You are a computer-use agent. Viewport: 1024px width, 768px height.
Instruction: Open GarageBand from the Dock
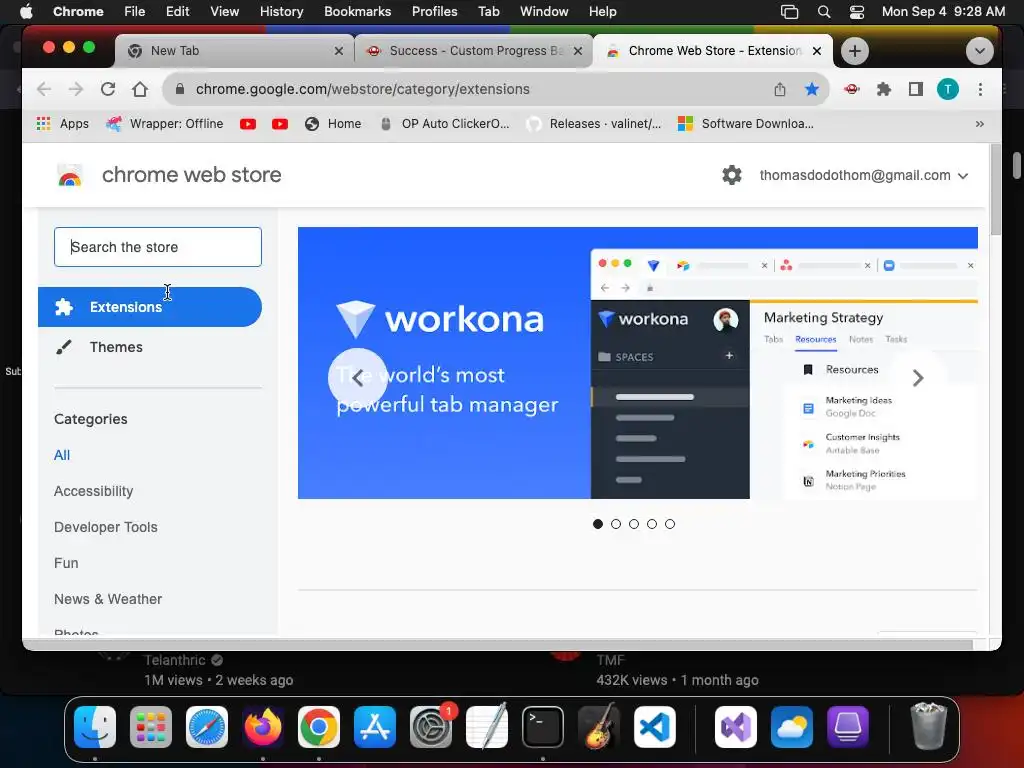[x=599, y=726]
